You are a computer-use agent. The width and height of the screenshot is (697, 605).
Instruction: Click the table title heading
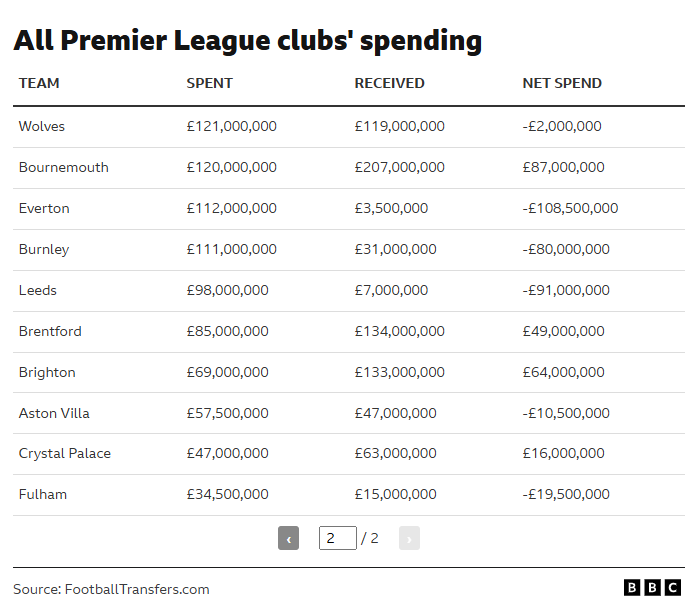(248, 41)
